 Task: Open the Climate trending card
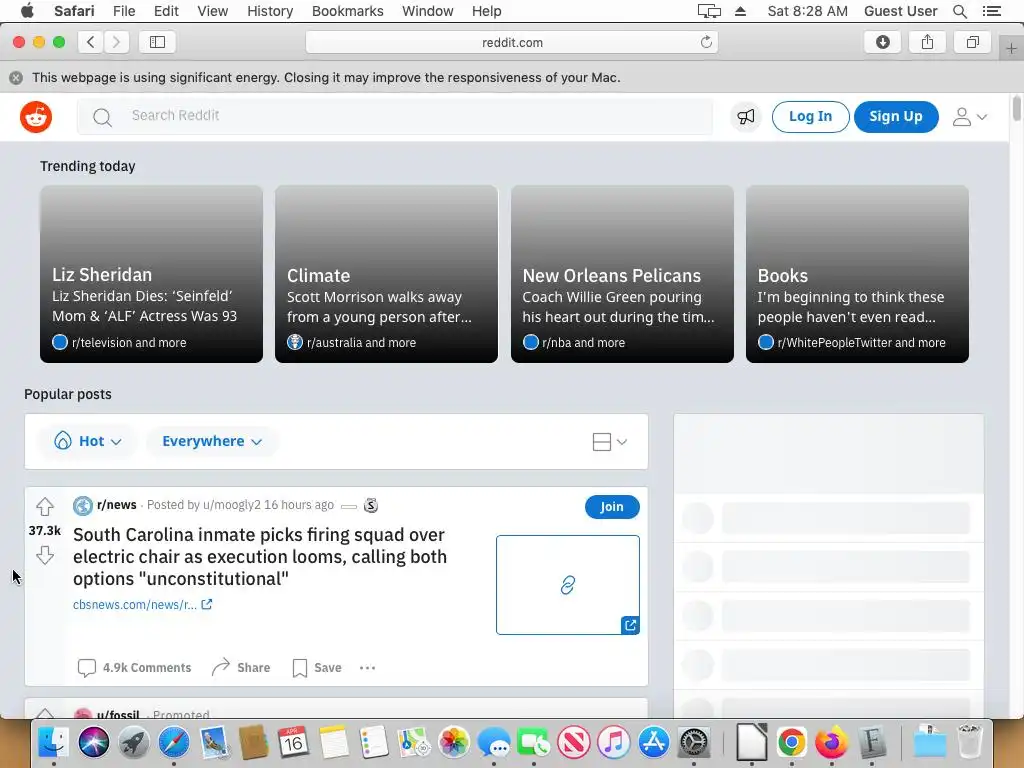point(387,274)
